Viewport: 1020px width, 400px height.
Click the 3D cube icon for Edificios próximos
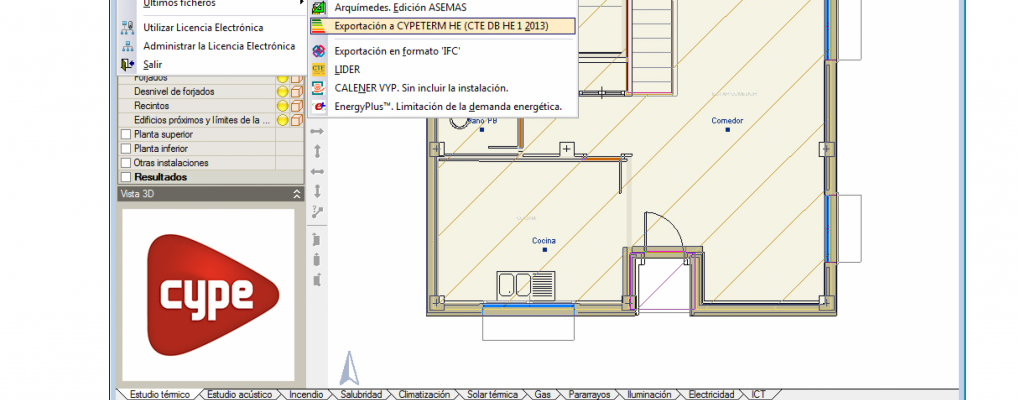tap(297, 120)
